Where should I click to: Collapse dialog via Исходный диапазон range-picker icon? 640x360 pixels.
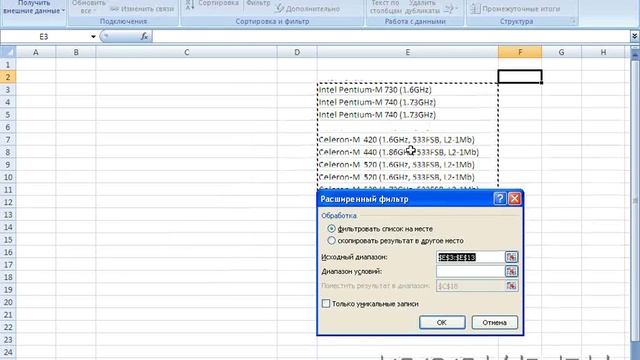click(x=511, y=257)
